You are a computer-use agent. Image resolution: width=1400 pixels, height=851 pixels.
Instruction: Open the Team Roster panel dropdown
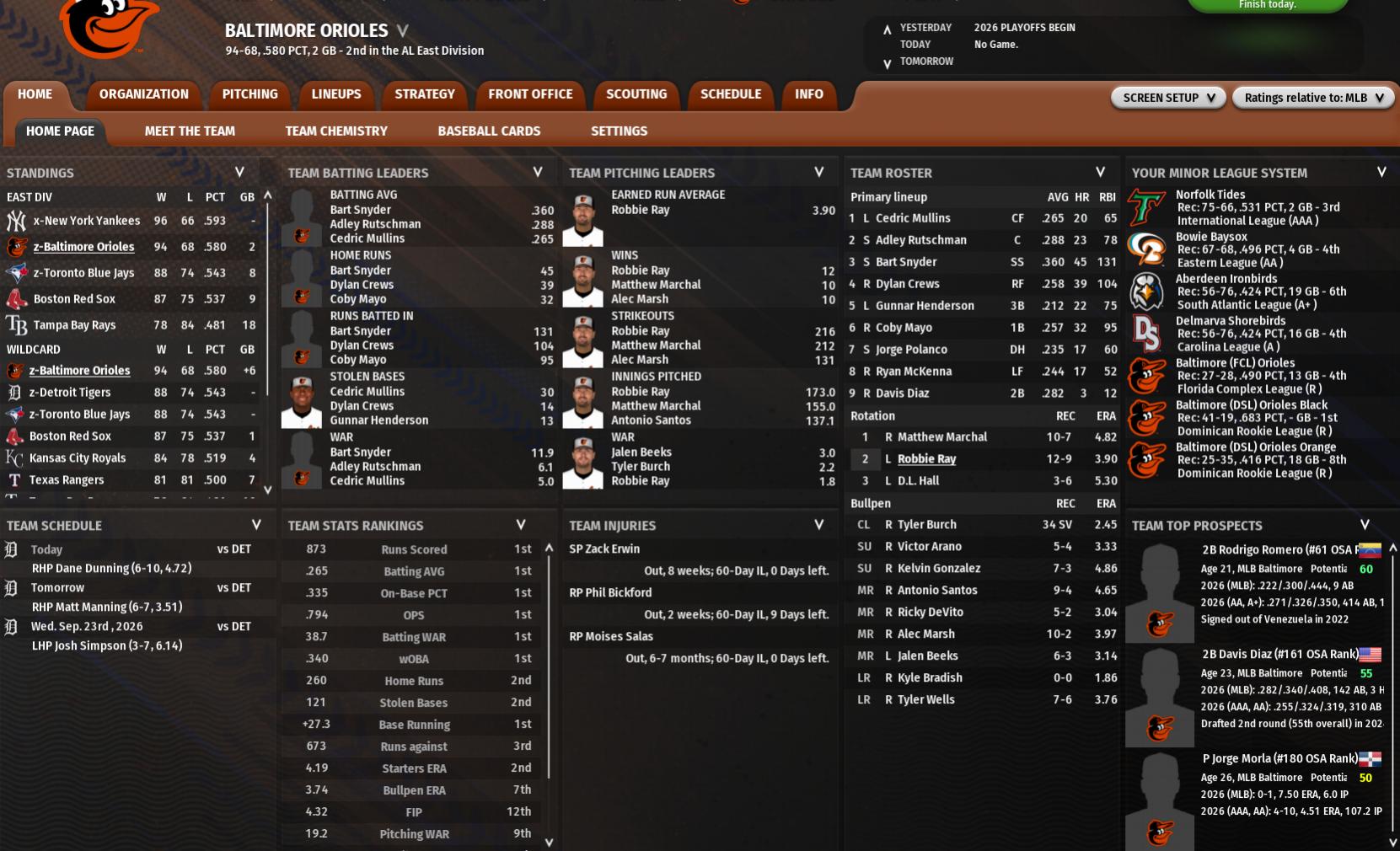coord(1101,173)
